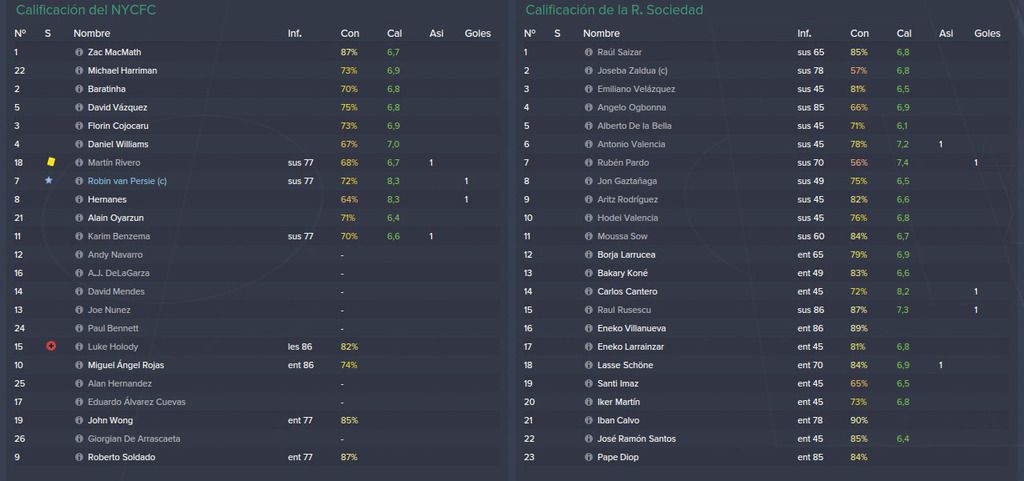Screen dimensions: 1024x481
Task: Click Calificación del NYCFC heading
Action: click(86, 10)
